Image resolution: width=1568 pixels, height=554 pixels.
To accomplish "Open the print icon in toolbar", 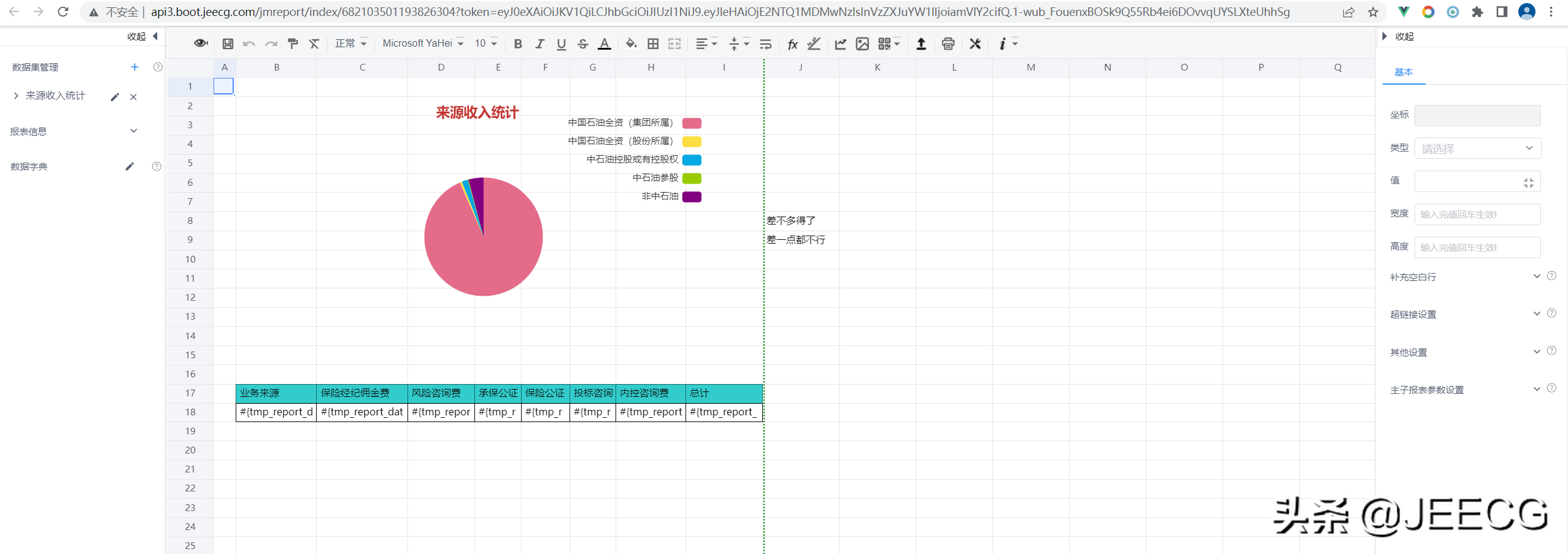I will 948,43.
